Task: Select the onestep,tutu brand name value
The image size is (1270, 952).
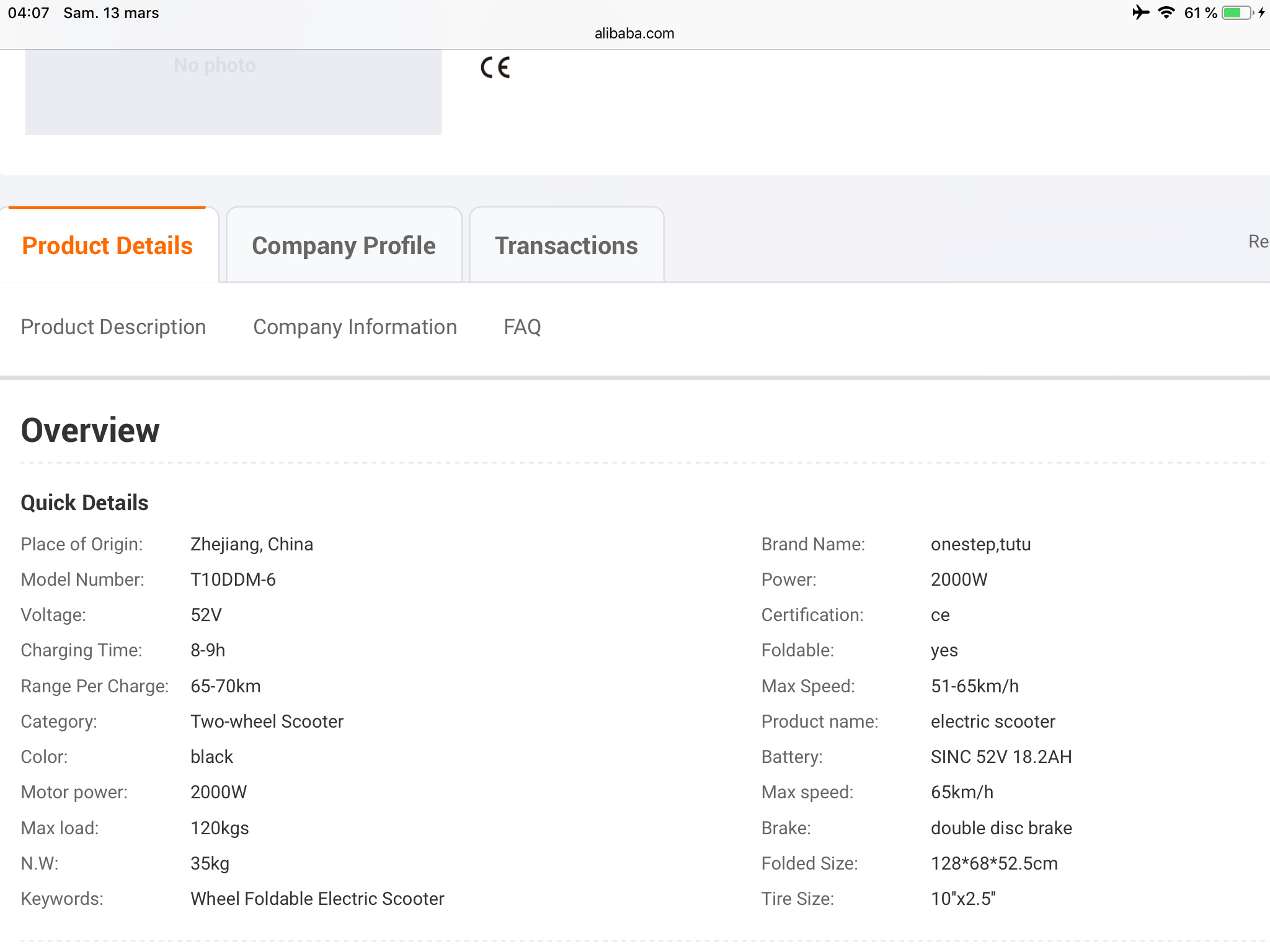Action: pyautogui.click(x=980, y=544)
